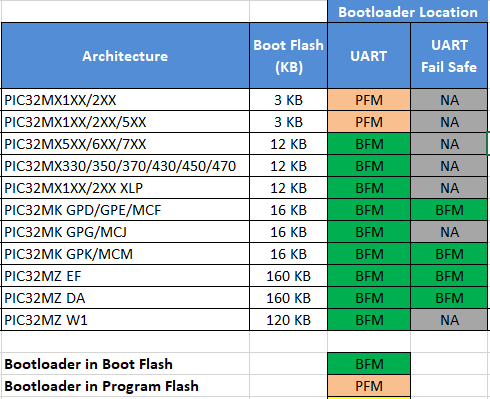The image size is (490, 399).
Task: Select 16 KB in PIC32MK GPK/MCM row
Action: (x=288, y=254)
